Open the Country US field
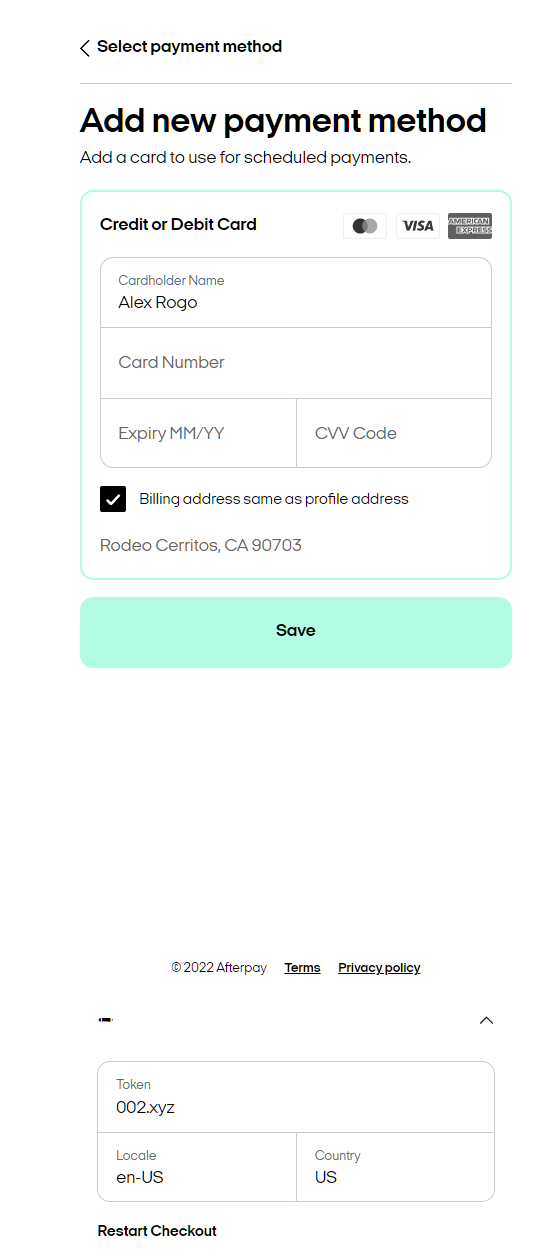 [x=396, y=1167]
